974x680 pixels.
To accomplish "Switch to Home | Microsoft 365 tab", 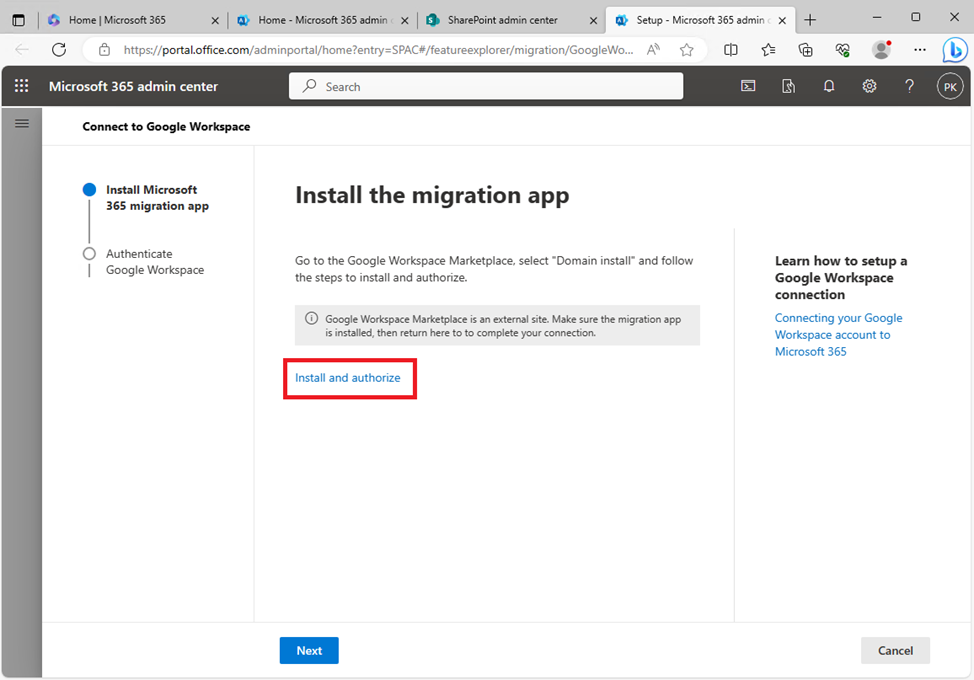I will [132, 20].
